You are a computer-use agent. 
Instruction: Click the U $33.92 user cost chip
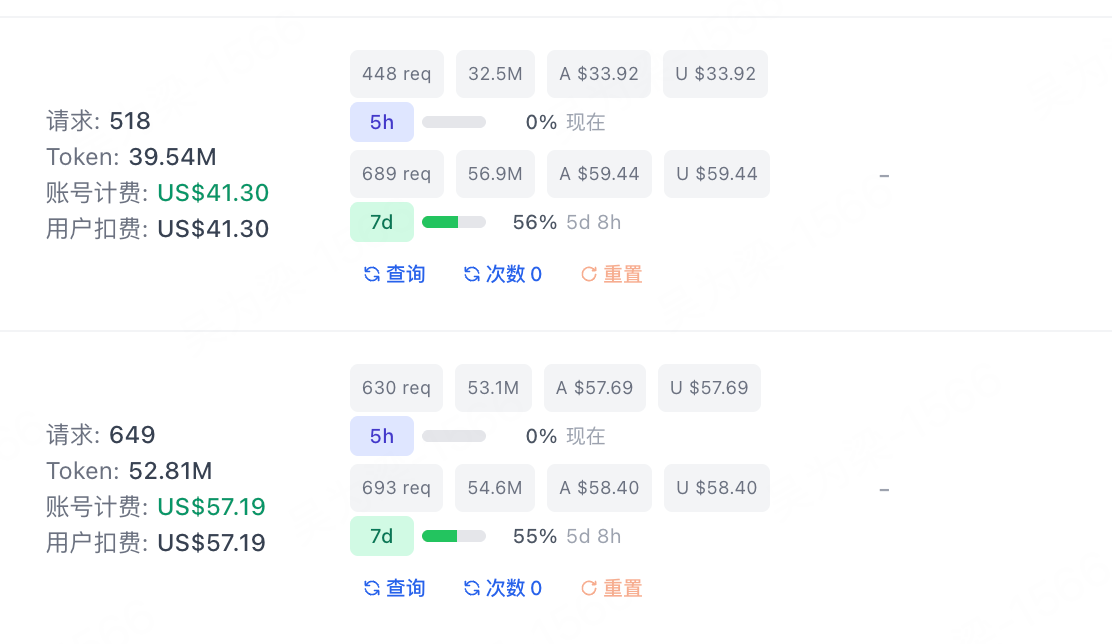point(715,74)
